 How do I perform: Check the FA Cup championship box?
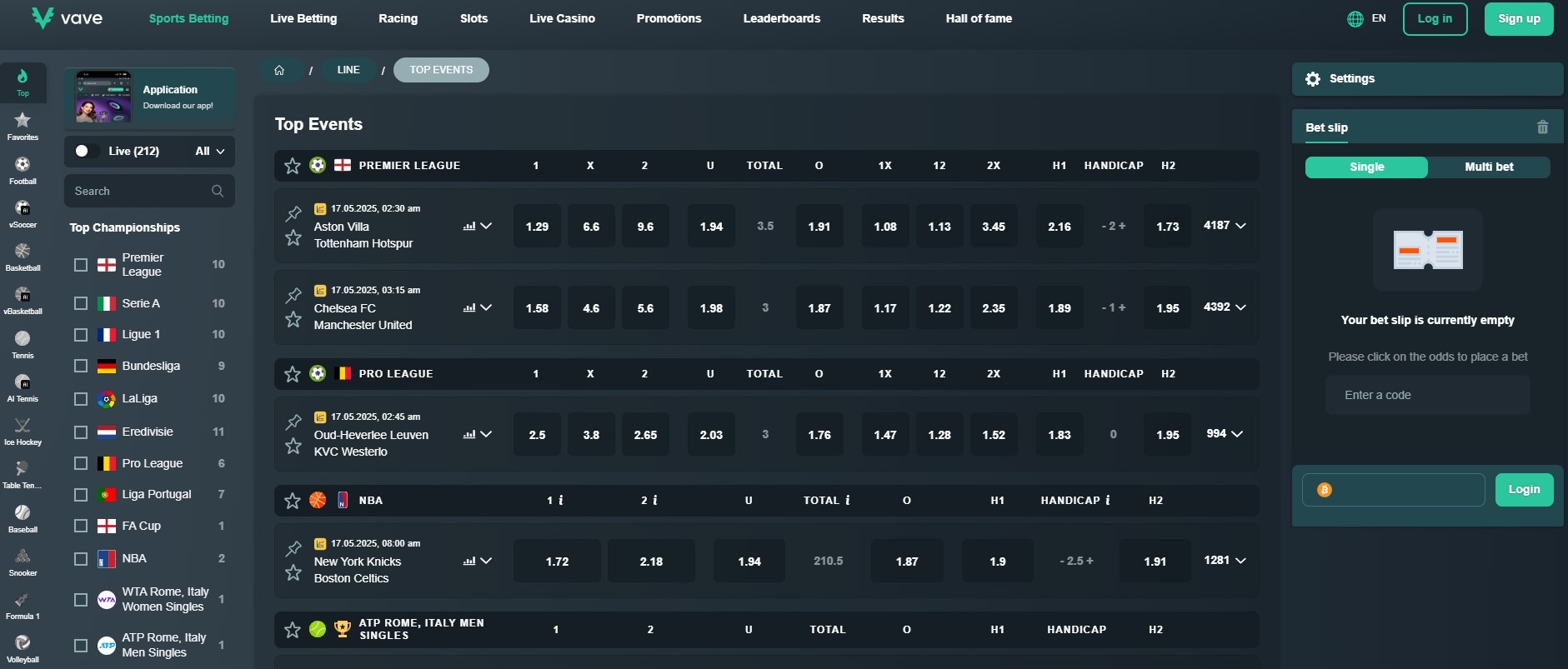[81, 526]
